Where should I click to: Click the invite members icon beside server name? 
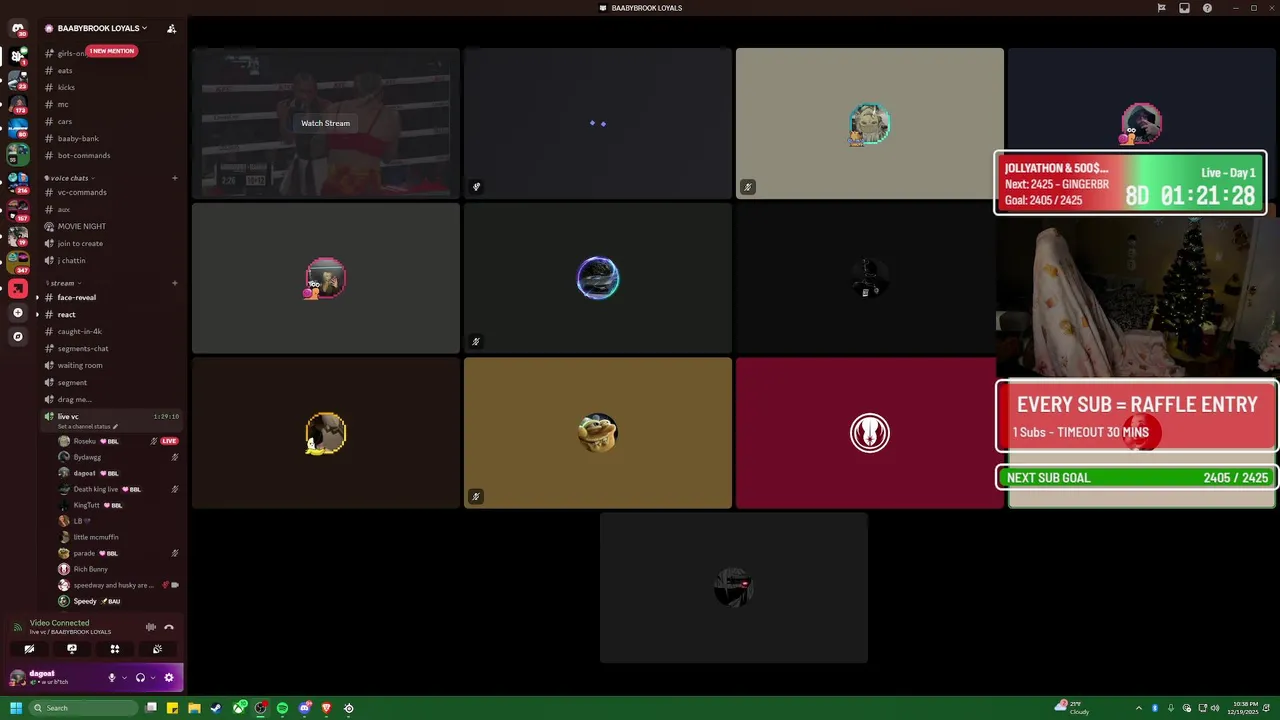coord(171,29)
